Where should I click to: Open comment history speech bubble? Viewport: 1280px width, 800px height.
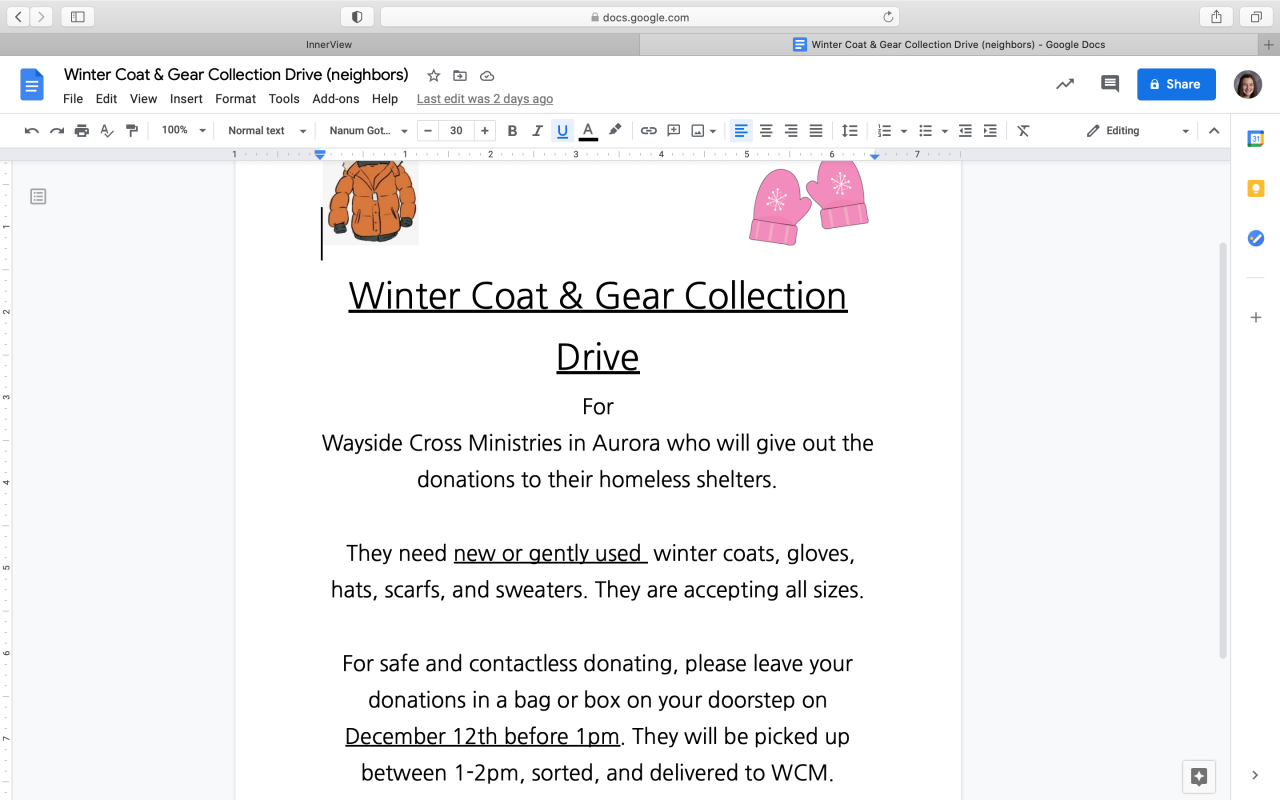pyautogui.click(x=1110, y=84)
